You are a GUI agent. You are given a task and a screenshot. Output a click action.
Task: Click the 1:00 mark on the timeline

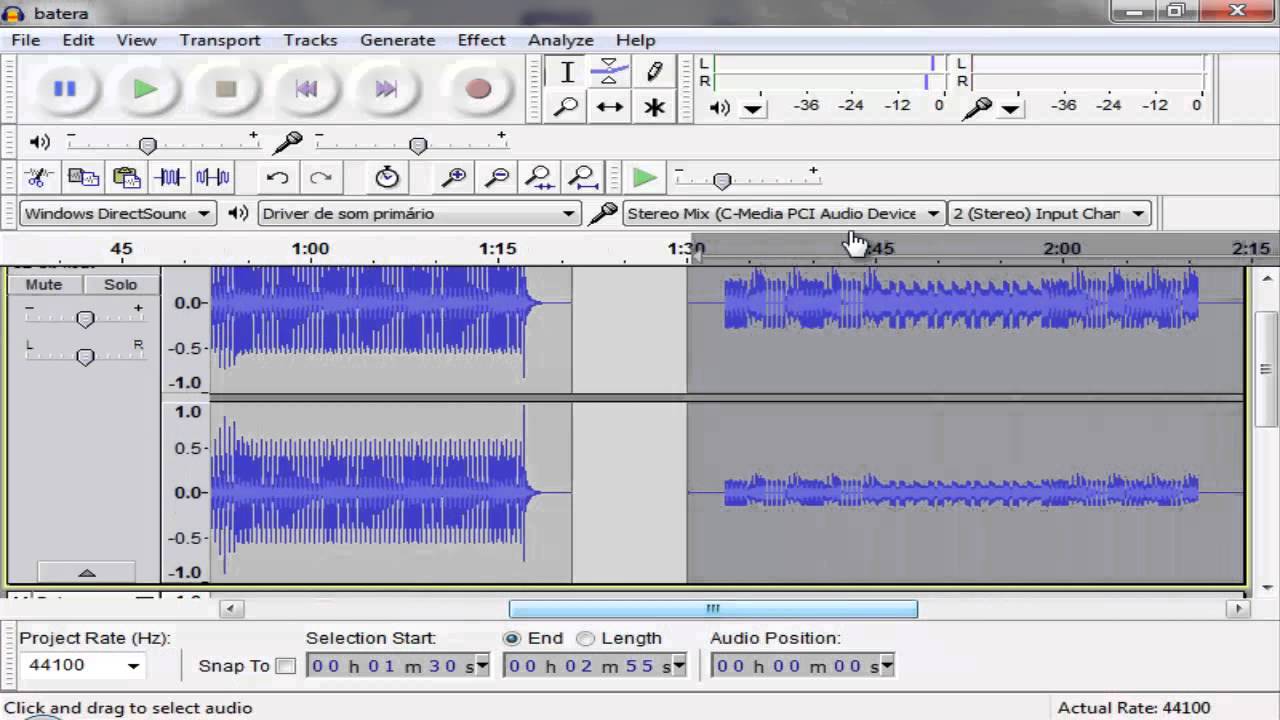(310, 248)
